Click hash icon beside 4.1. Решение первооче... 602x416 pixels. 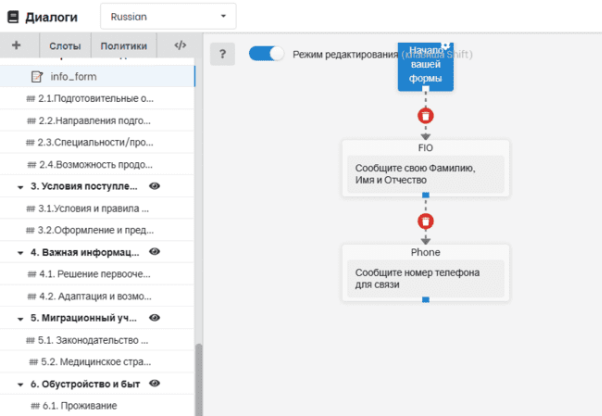coord(32,274)
